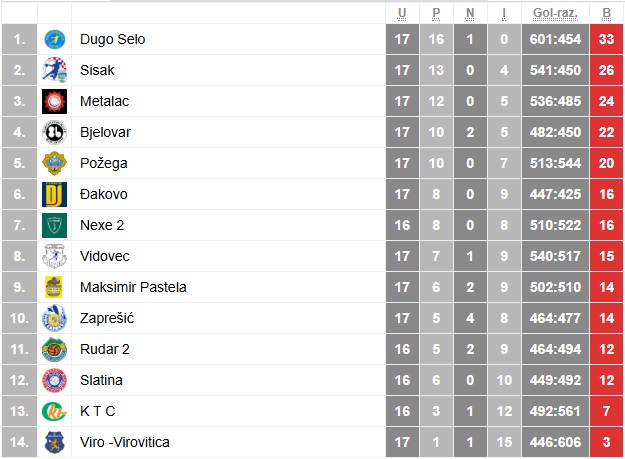Image resolution: width=625 pixels, height=459 pixels.
Task: Open the Zaprešić team name
Action: tap(107, 318)
